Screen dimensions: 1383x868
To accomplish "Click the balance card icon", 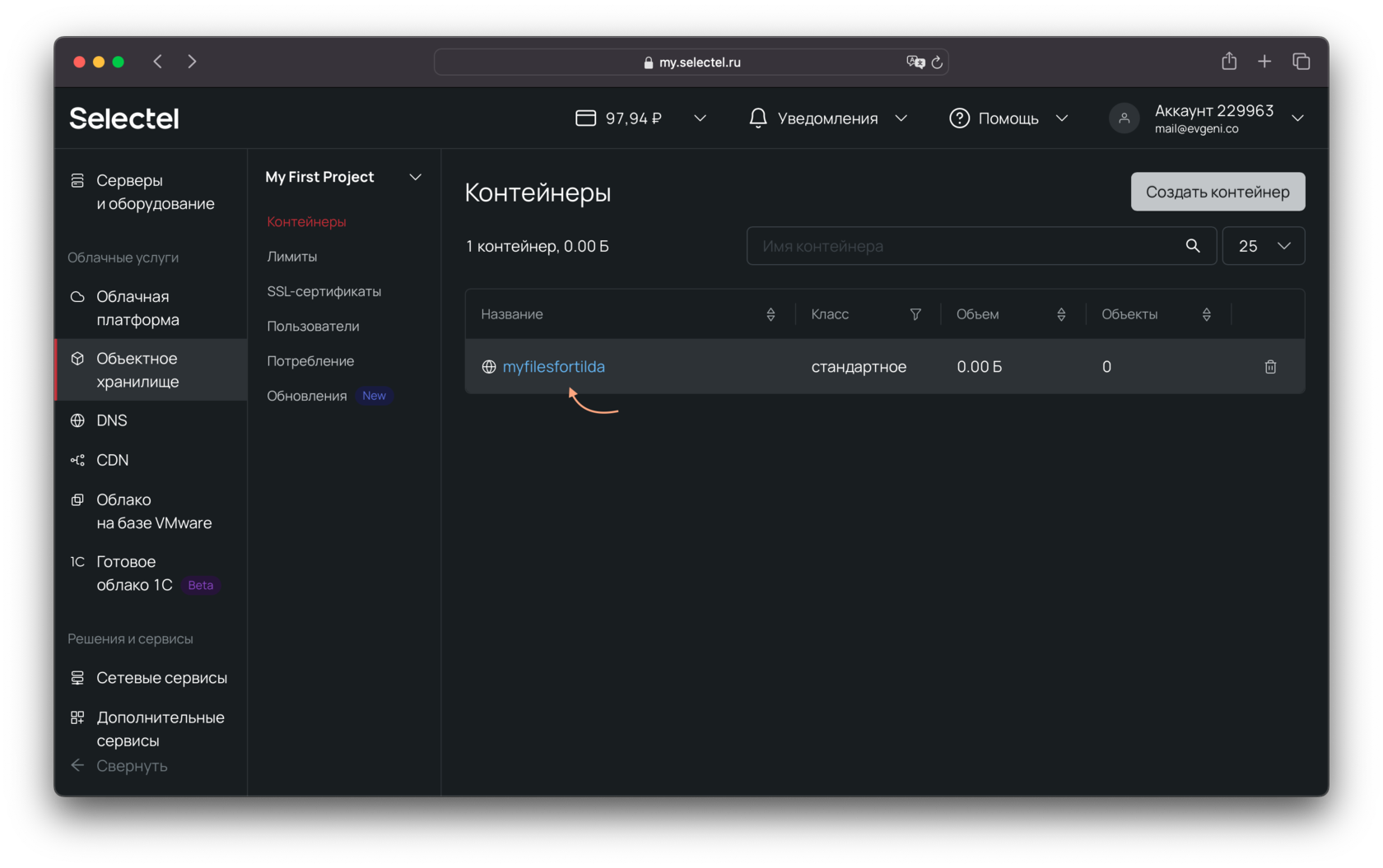I will point(585,118).
